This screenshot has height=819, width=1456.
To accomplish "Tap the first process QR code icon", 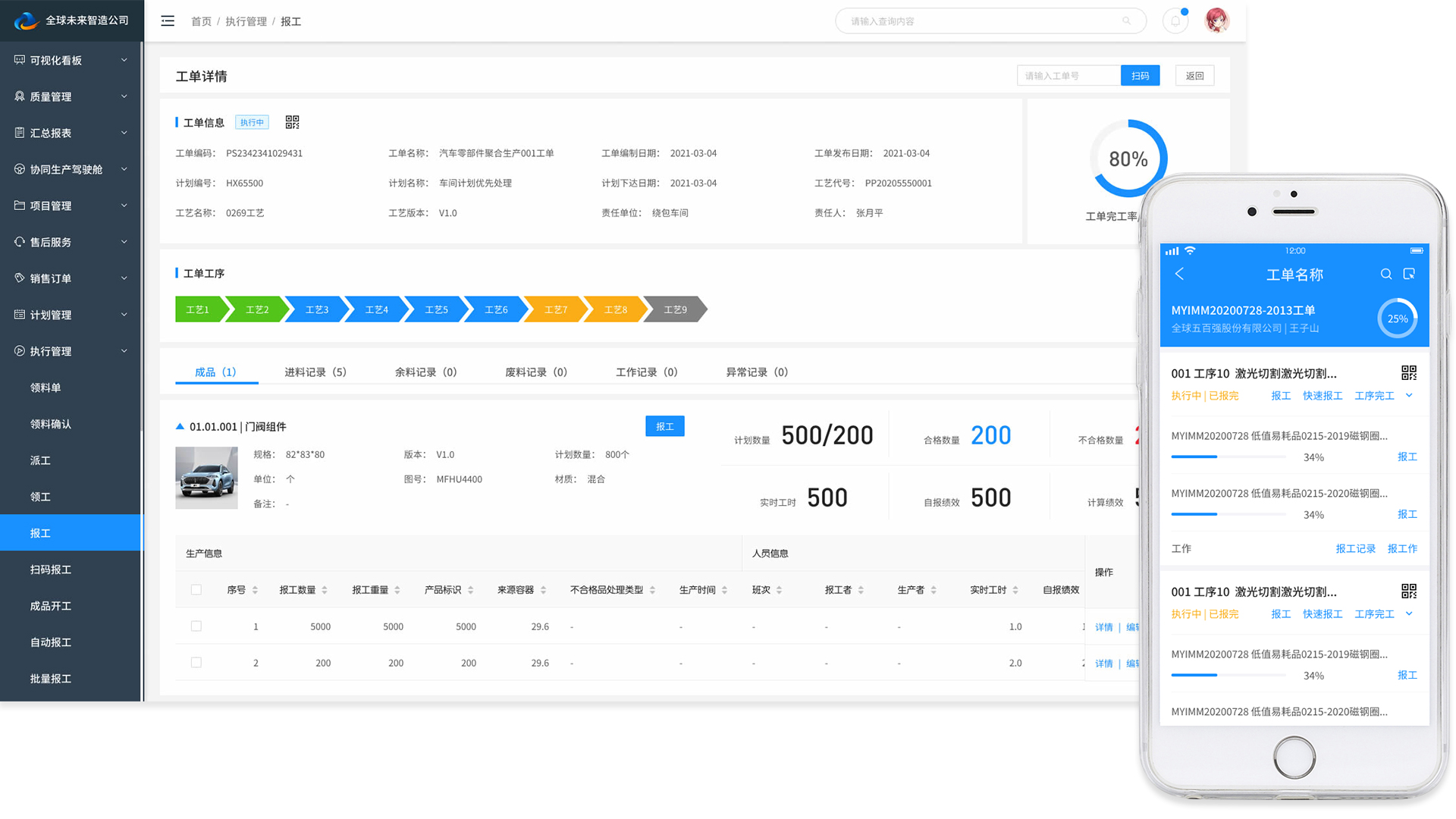I will click(1408, 372).
